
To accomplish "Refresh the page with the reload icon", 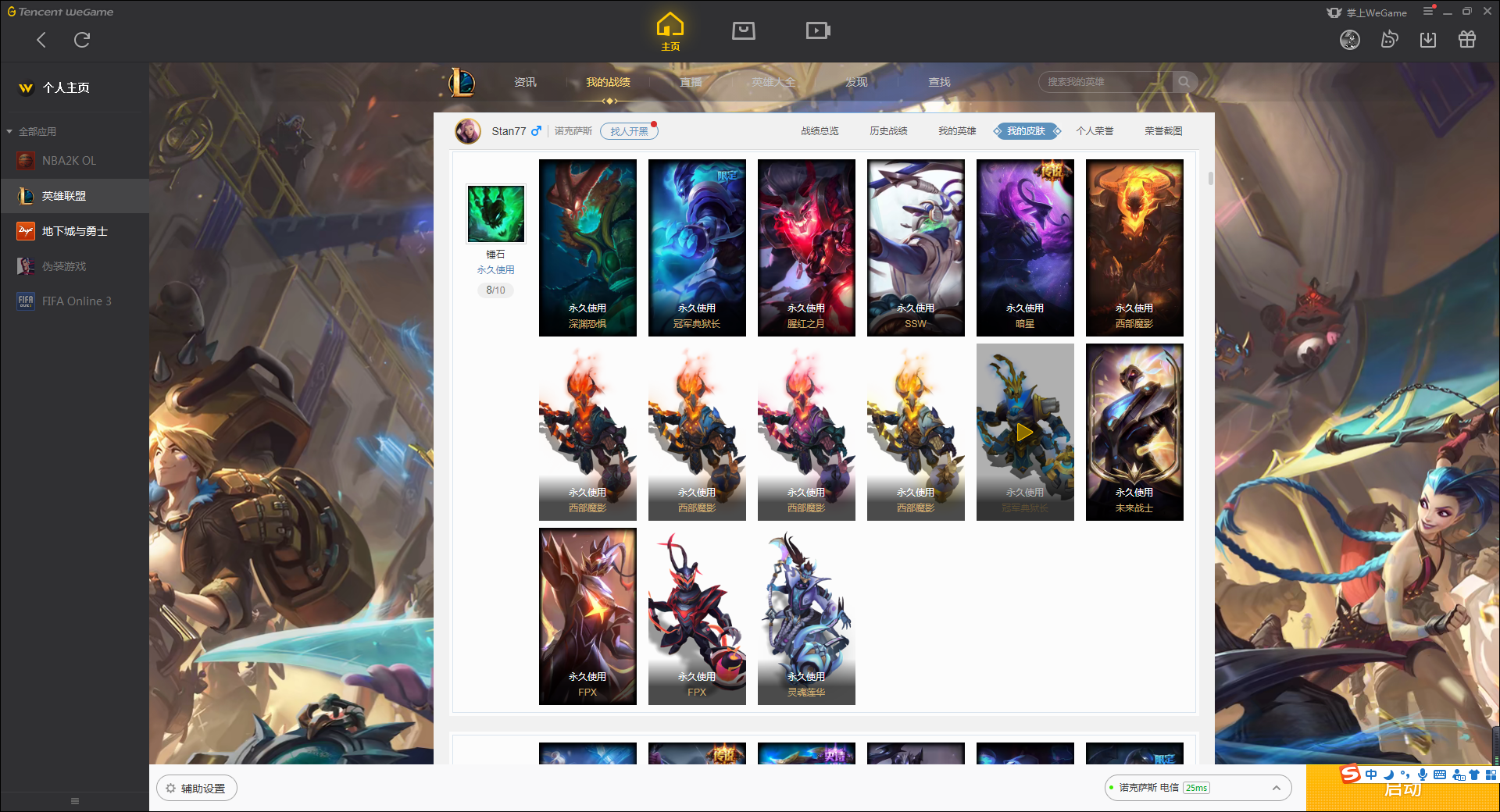I will (82, 40).
